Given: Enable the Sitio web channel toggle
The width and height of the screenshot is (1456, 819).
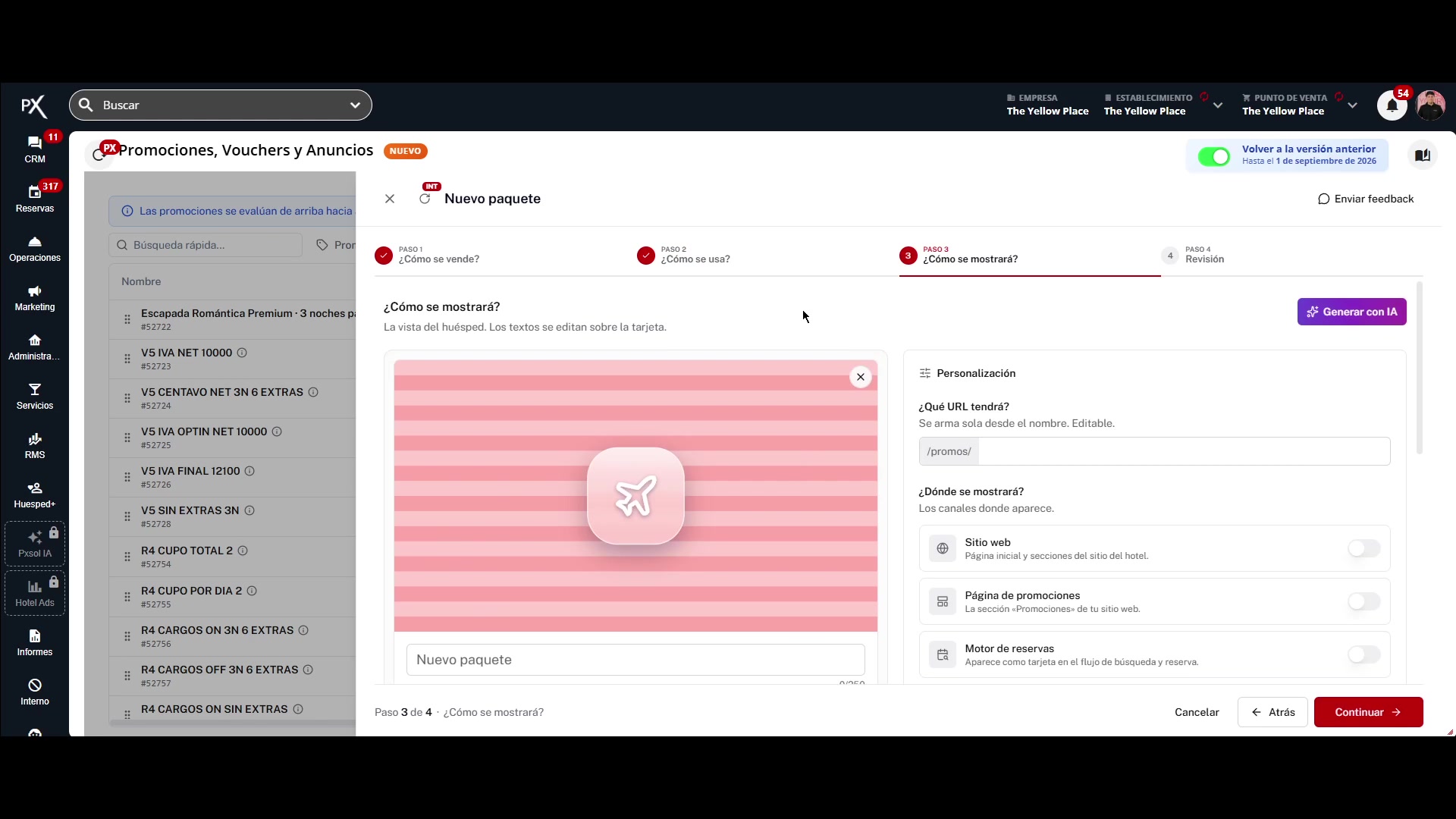Looking at the screenshot, I should tap(1363, 548).
